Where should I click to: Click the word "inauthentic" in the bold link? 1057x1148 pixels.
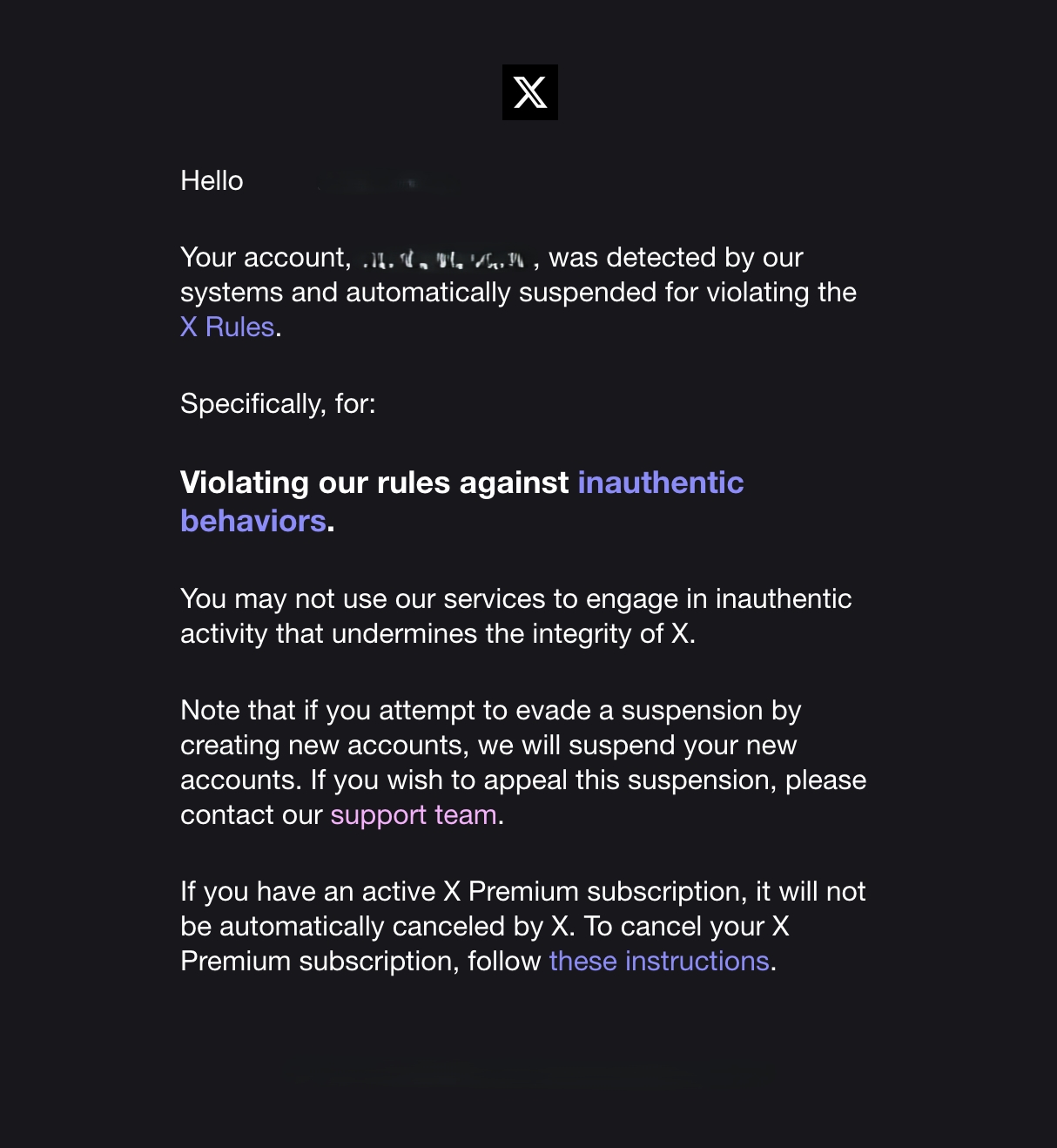[x=660, y=483]
